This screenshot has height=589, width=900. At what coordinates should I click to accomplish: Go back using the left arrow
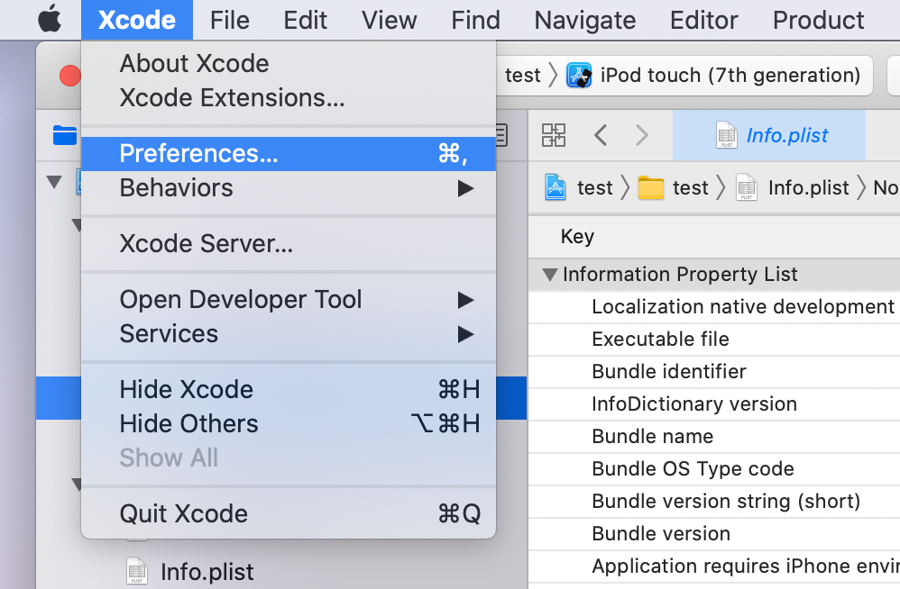[x=601, y=135]
